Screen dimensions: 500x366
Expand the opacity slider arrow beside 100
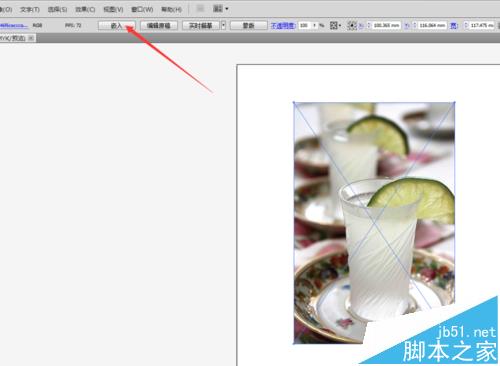click(314, 25)
